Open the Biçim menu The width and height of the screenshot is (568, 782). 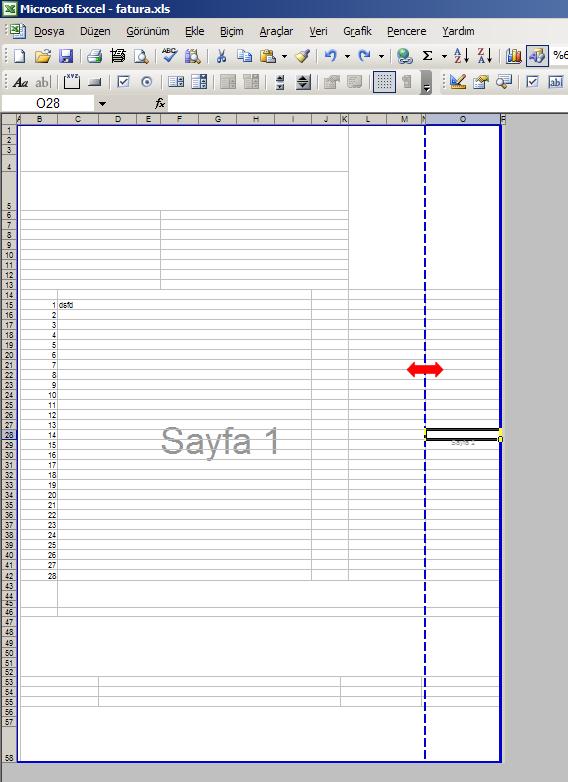click(x=232, y=31)
